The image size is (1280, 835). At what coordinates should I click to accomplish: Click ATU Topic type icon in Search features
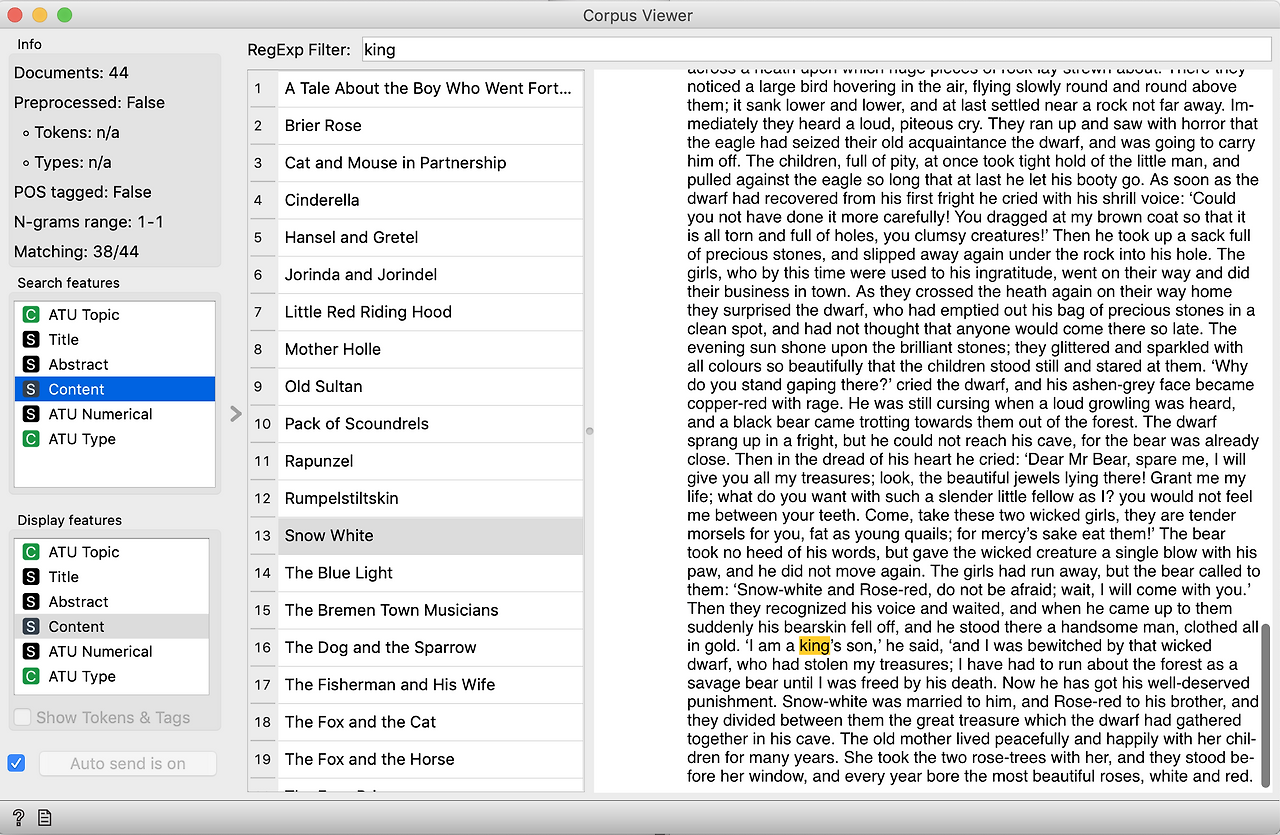point(32,314)
